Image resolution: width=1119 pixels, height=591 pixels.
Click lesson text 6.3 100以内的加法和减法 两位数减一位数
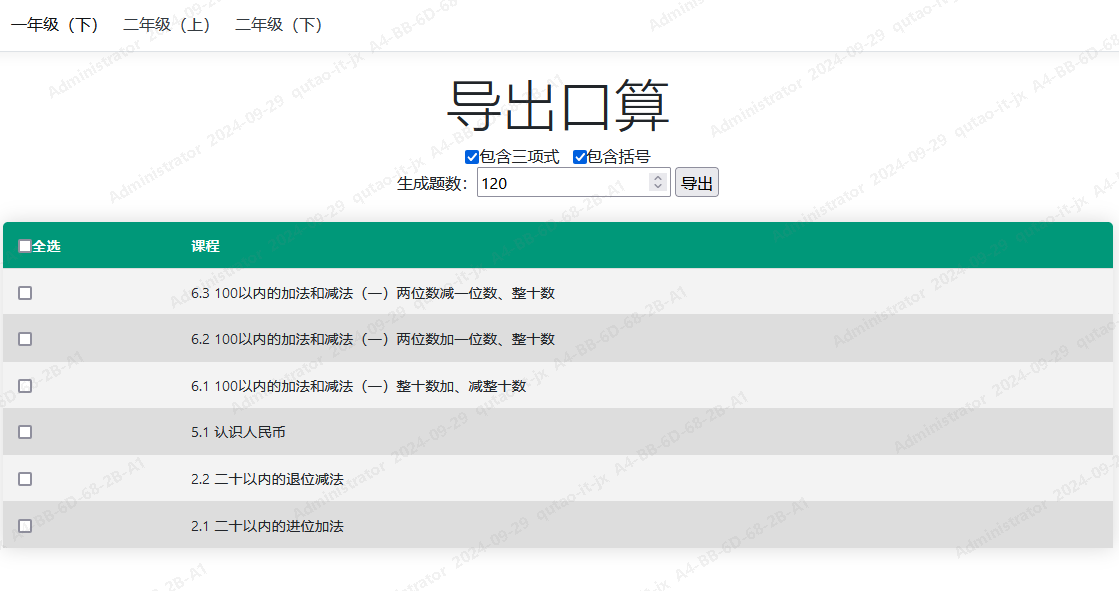click(x=373, y=293)
